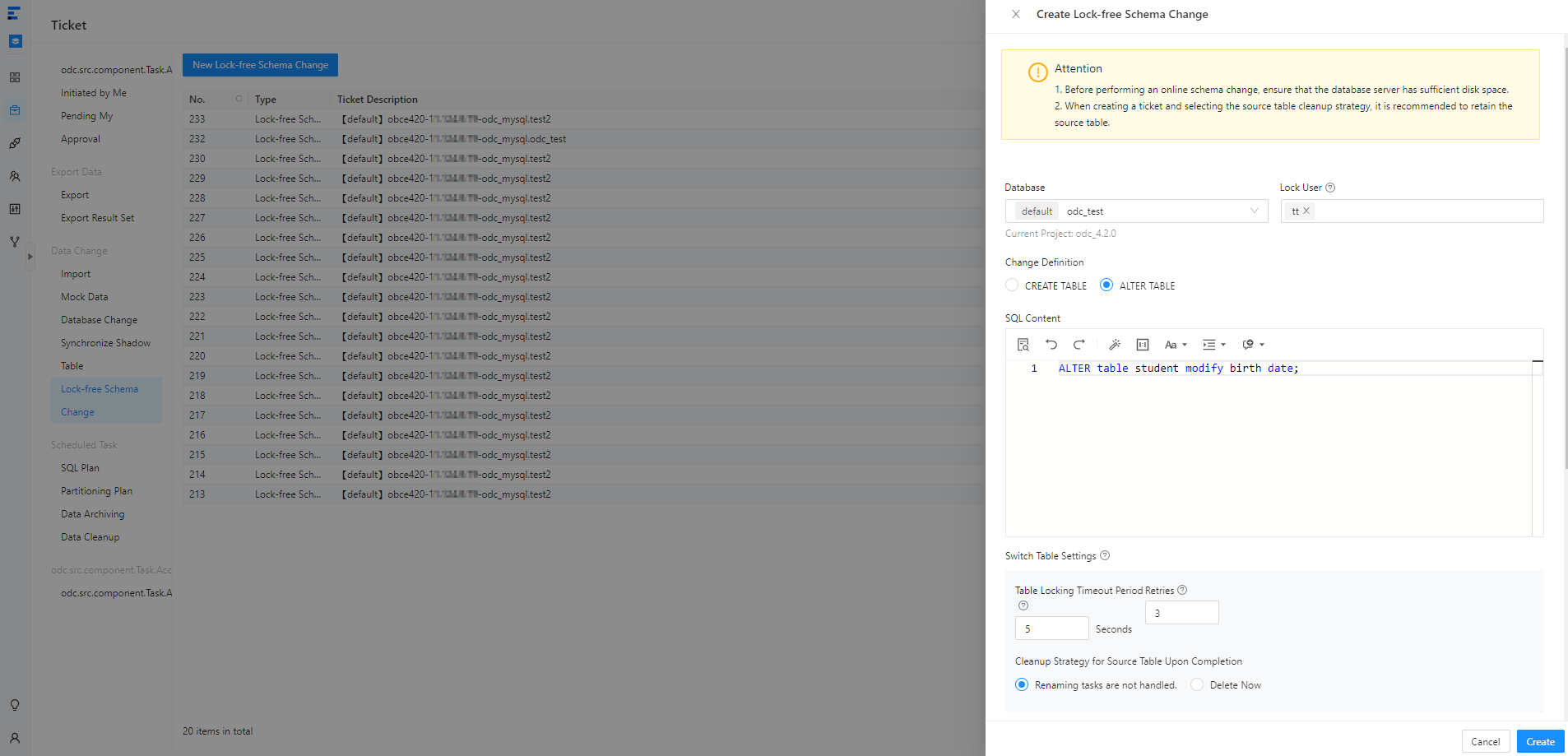Click the 1:1 value conversion icon
Screen dimensions: 1568x756
click(1143, 345)
